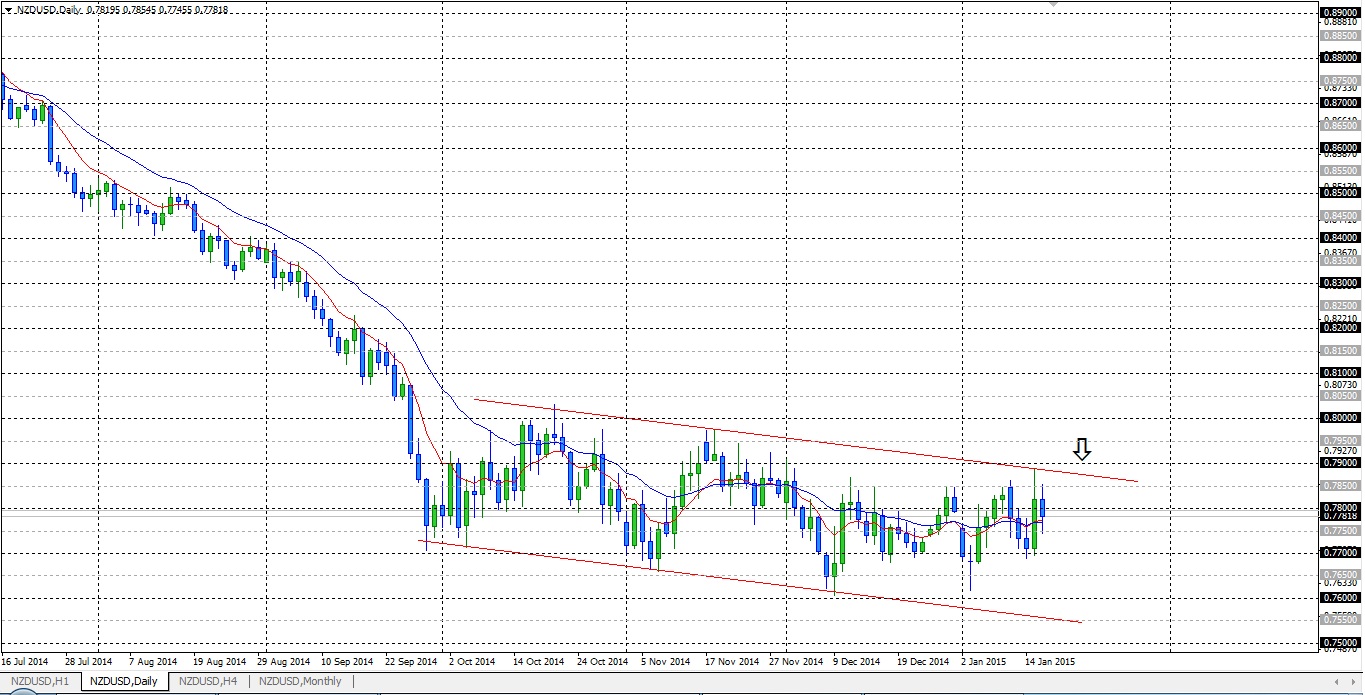Click the NZDUSD,Daily OHLC title text
Image resolution: width=1365 pixels, height=695 pixels.
click(122, 9)
